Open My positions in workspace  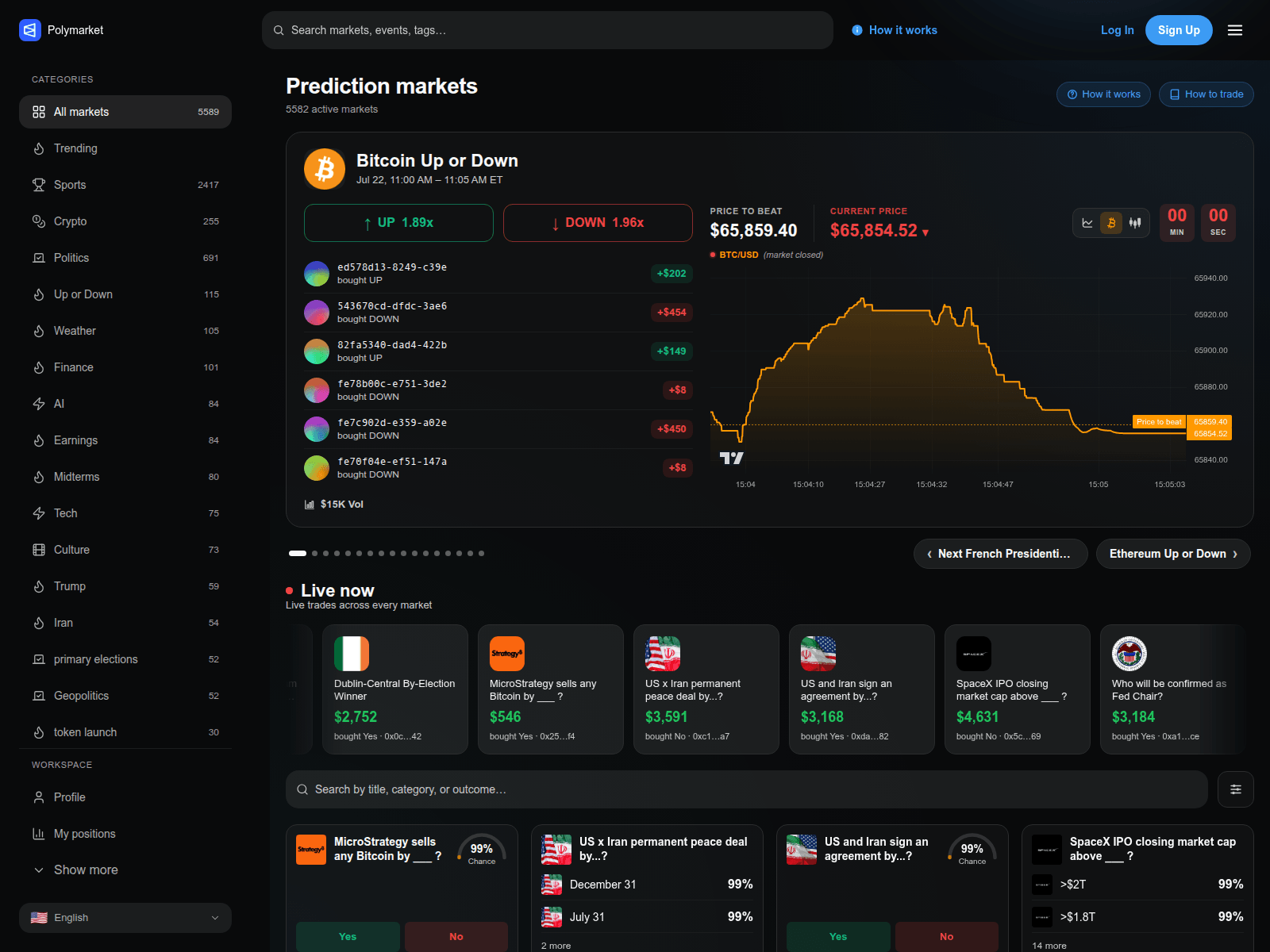click(125, 834)
